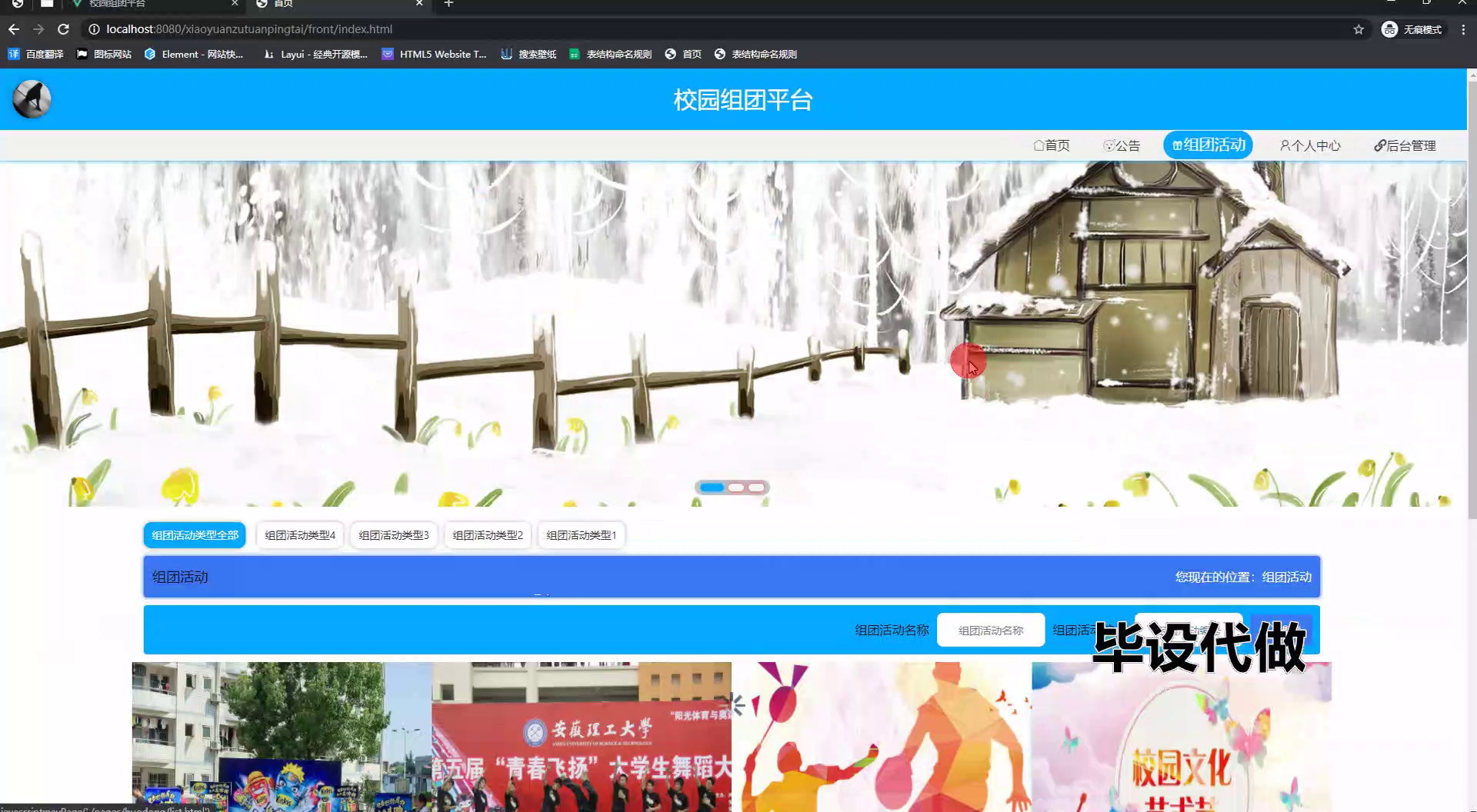Open the Chrome three-dot menu

point(1463,29)
